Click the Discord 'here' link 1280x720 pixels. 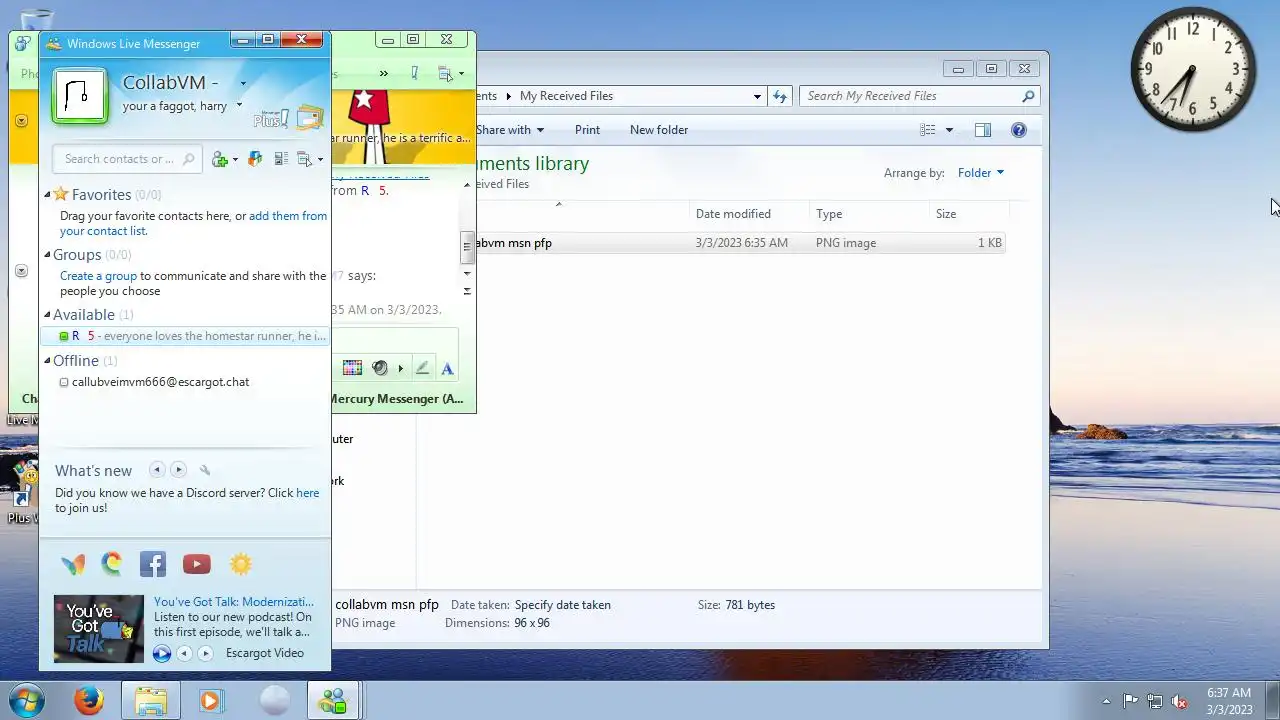308,493
